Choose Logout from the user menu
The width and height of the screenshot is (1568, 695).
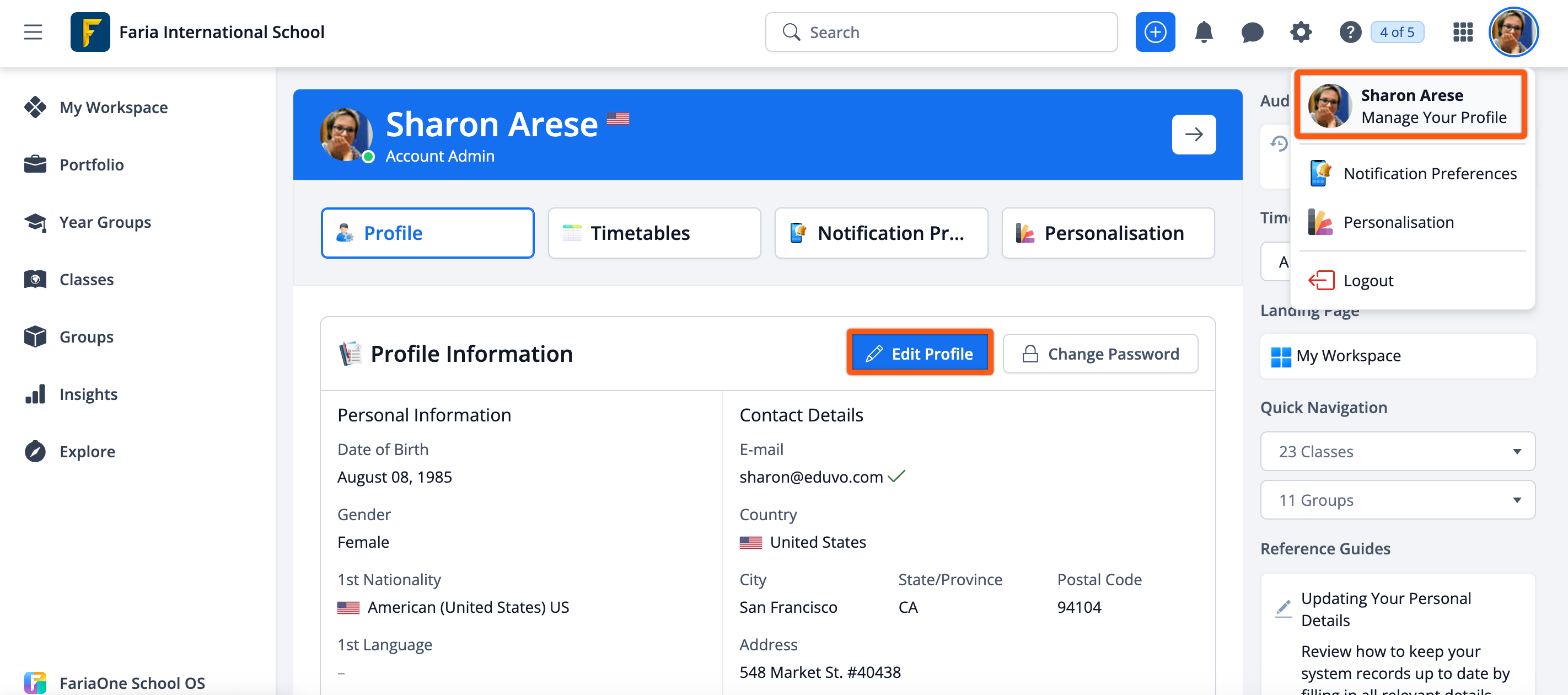click(1368, 280)
